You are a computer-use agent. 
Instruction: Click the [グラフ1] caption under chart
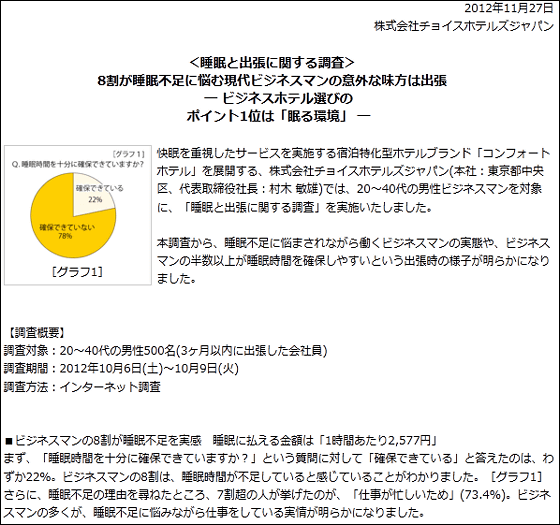(x=78, y=272)
